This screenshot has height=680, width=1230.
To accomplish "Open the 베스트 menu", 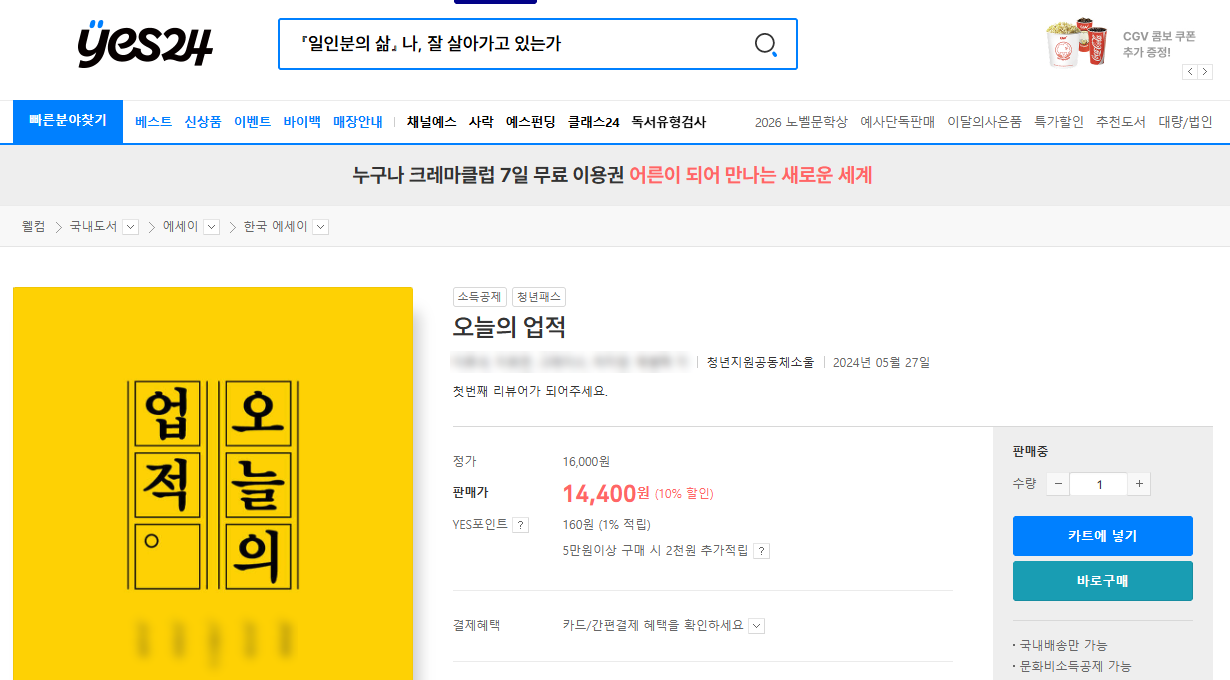I will pyautogui.click(x=153, y=122).
